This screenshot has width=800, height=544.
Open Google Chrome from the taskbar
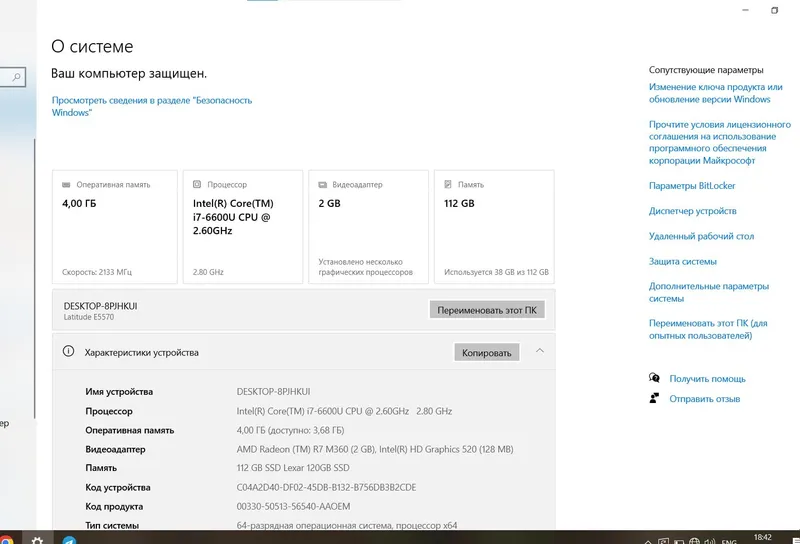tap(6, 540)
